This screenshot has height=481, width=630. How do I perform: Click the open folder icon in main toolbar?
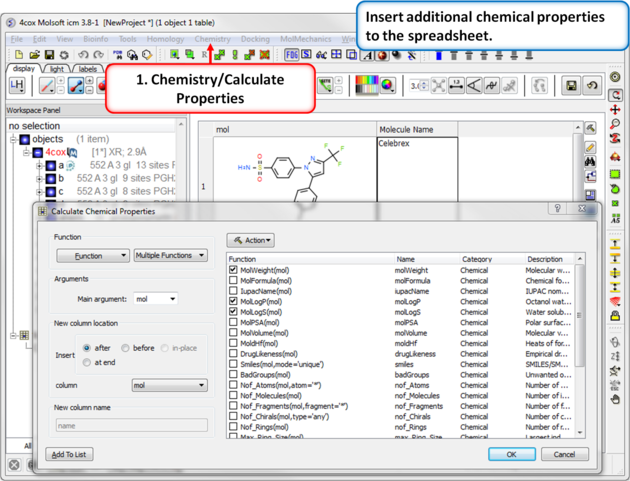point(35,55)
